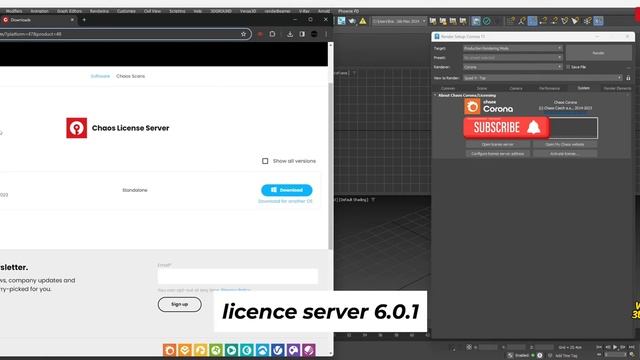Screen dimensions: 640x360
Task: Open the Modifiers menu in 3ds Max
Action: [14, 11]
